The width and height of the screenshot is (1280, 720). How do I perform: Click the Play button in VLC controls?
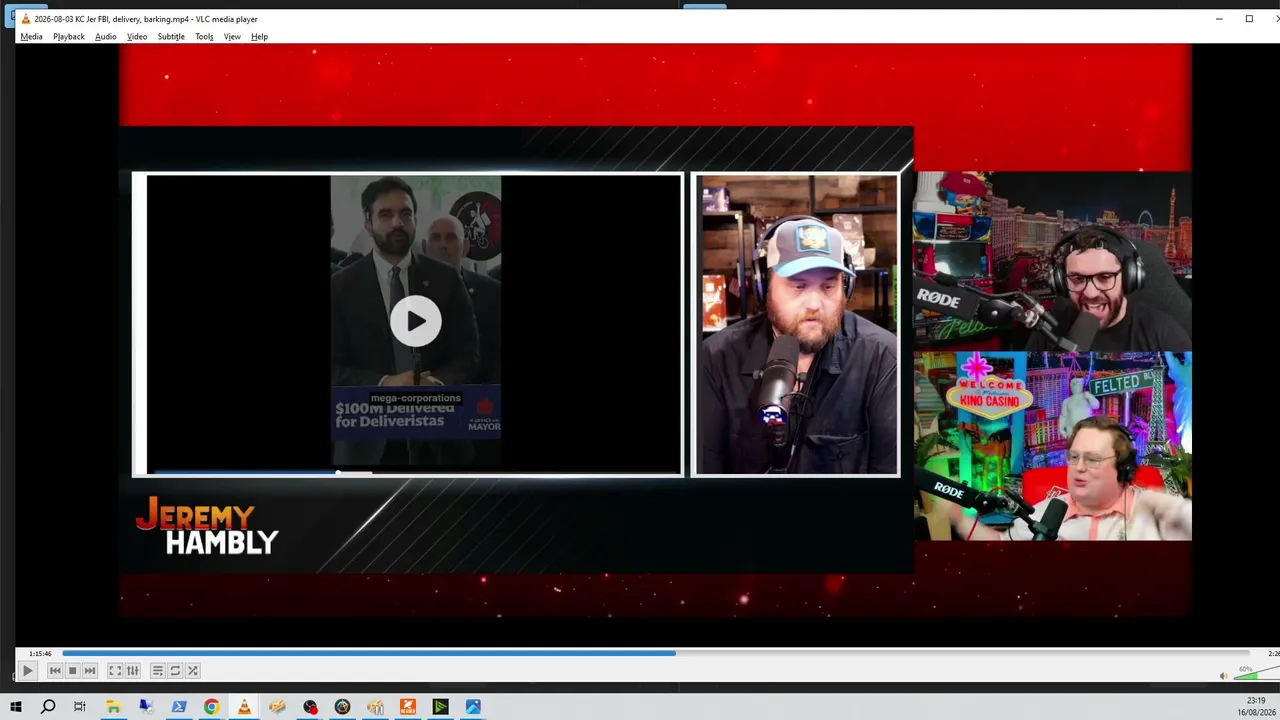coord(27,671)
